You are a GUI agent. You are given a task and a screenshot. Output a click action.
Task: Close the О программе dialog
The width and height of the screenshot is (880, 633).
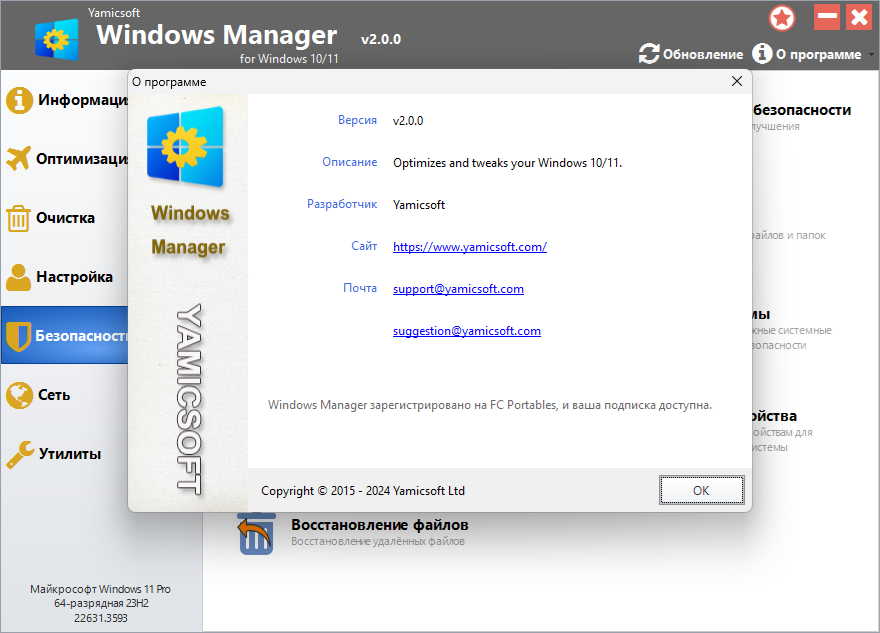[x=737, y=81]
